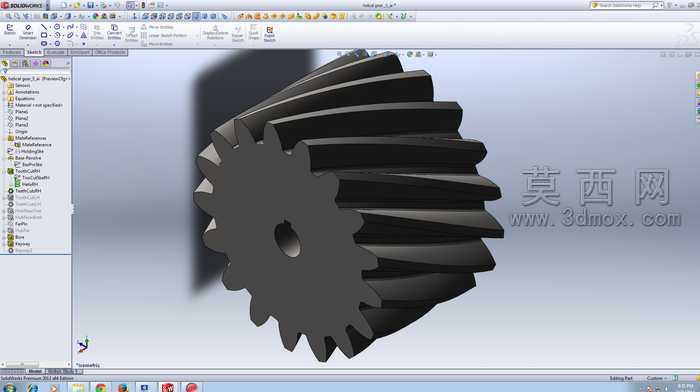Image resolution: width=700 pixels, height=392 pixels.
Task: Expand the Keyway feature
Action: (x=4, y=244)
